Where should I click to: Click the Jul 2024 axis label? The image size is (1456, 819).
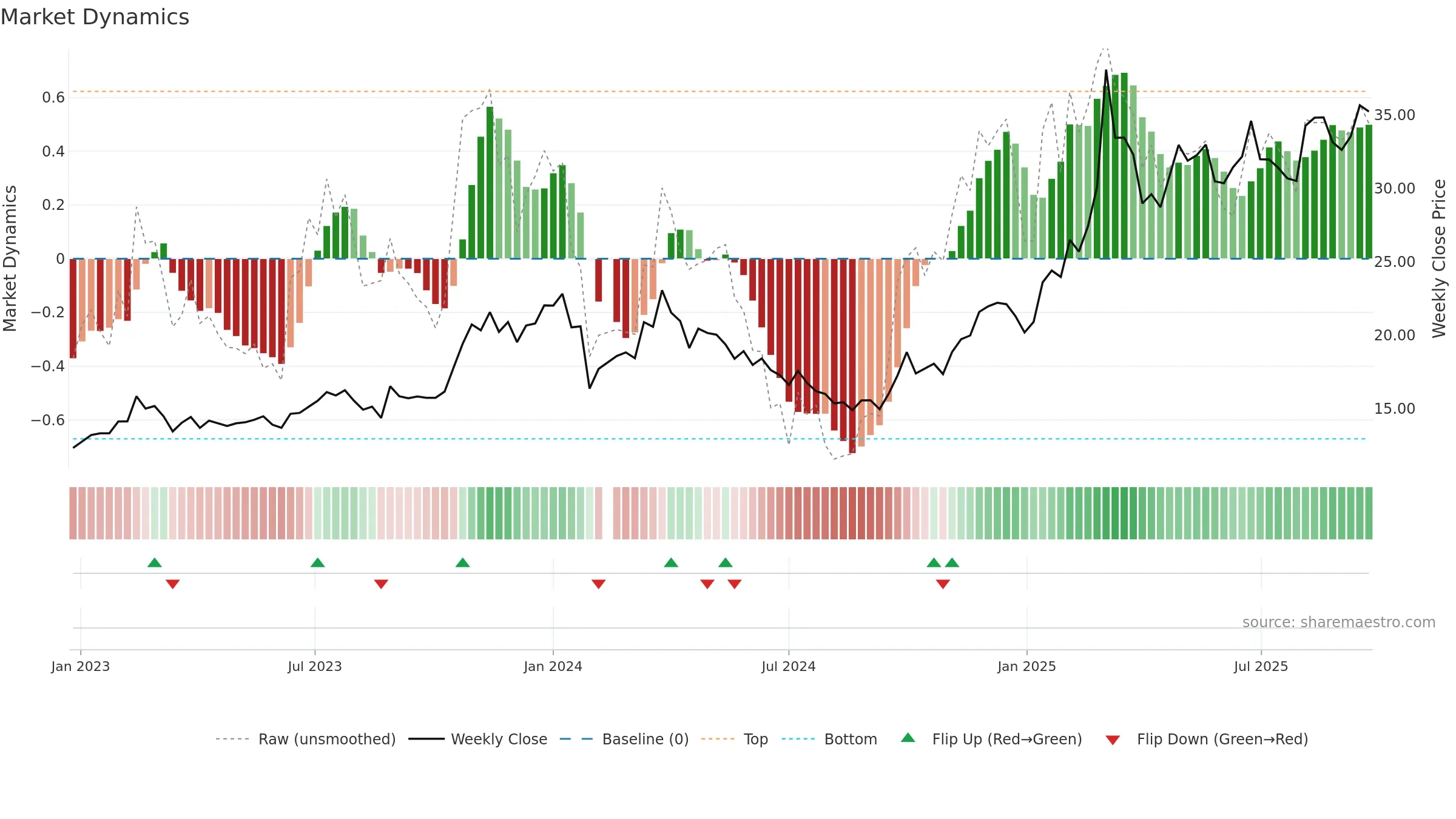click(789, 666)
